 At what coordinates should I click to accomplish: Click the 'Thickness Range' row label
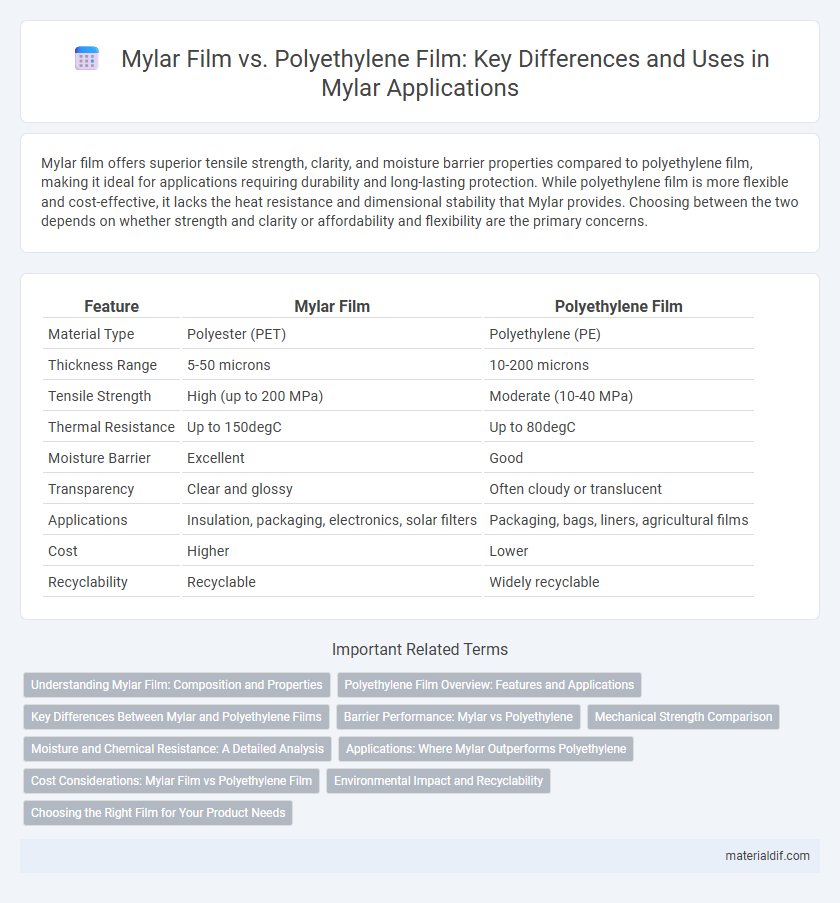(102, 365)
